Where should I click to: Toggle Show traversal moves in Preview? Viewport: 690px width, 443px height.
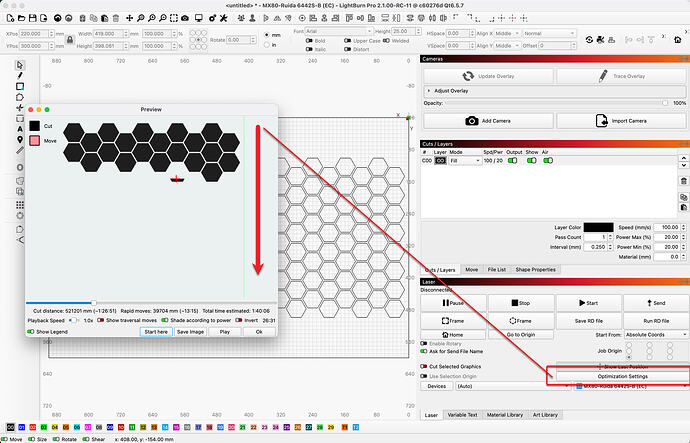pos(101,320)
